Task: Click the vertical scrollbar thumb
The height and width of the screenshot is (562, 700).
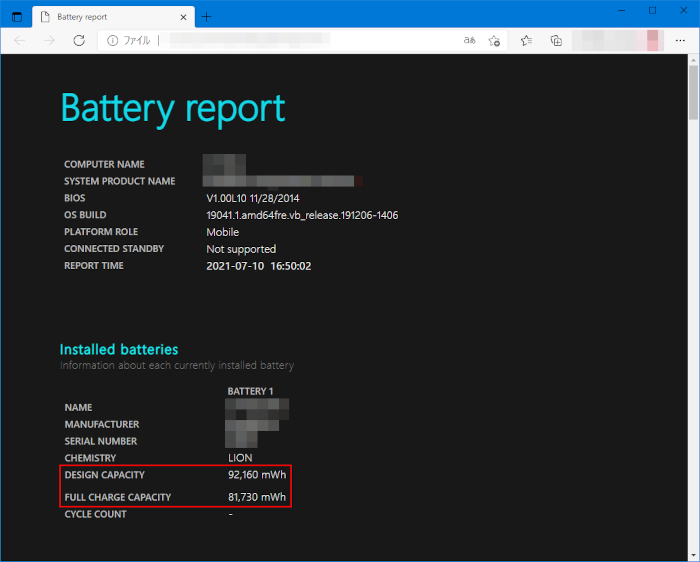Action: 693,94
